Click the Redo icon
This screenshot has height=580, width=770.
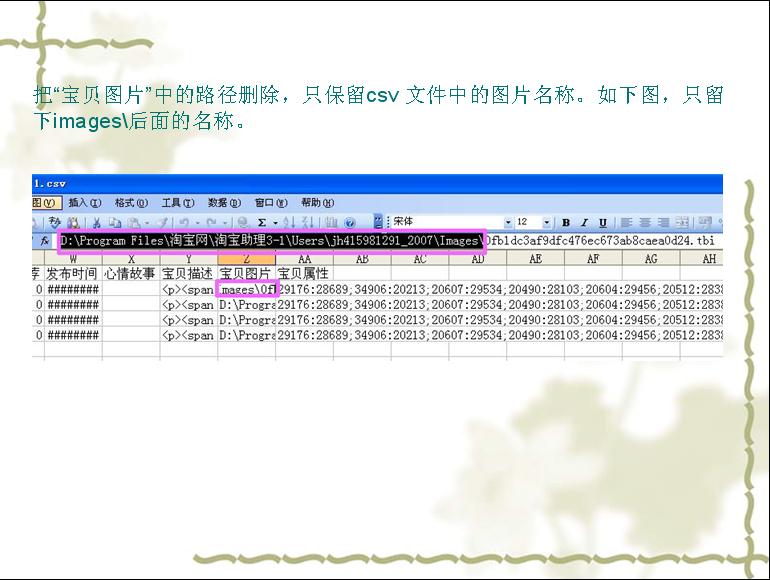pyautogui.click(x=212, y=222)
